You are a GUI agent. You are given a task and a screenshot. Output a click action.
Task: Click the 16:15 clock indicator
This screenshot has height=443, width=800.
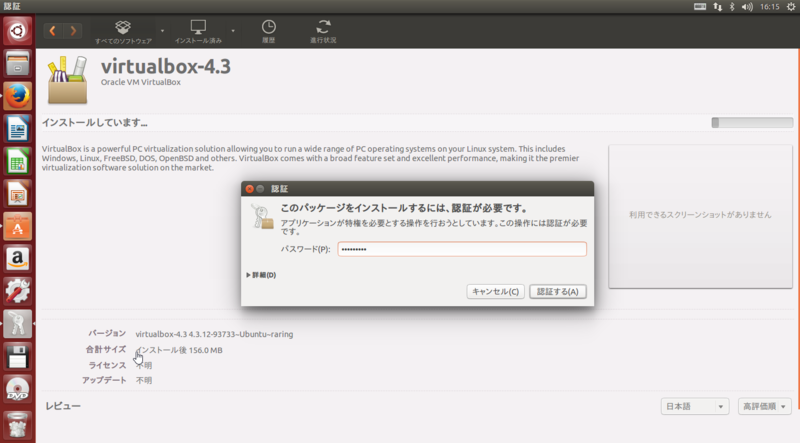(x=769, y=7)
